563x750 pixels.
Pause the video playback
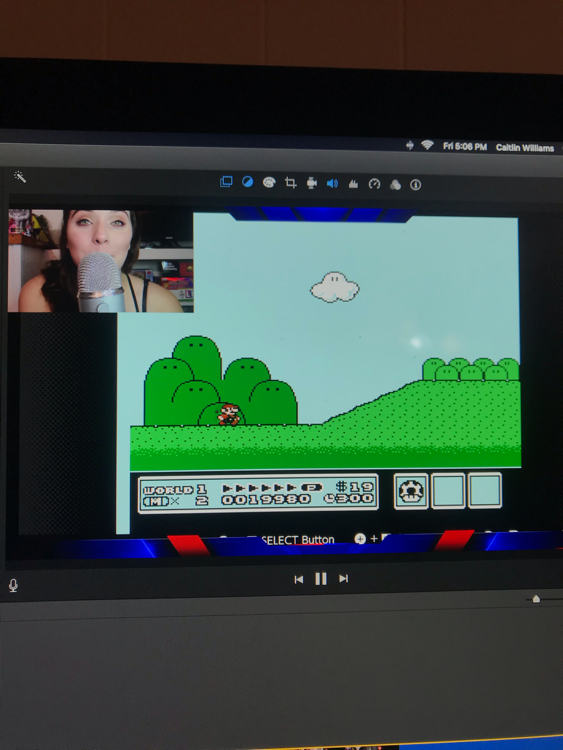321,579
